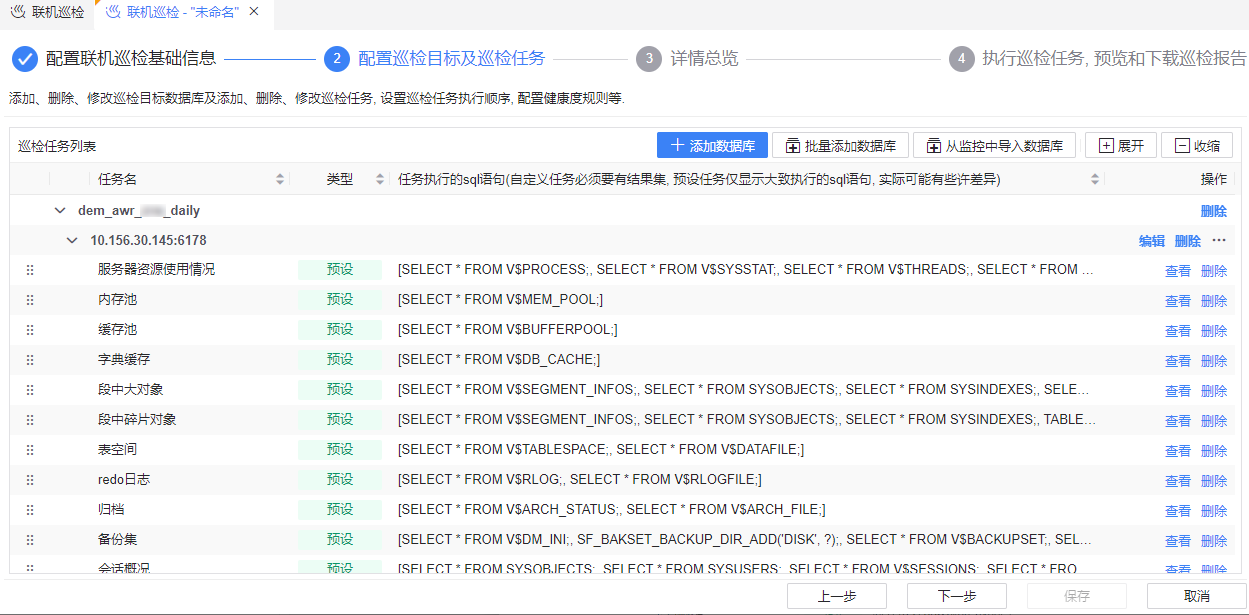
Task: View the 服务器资源使用情况 task
Action: [1178, 271]
